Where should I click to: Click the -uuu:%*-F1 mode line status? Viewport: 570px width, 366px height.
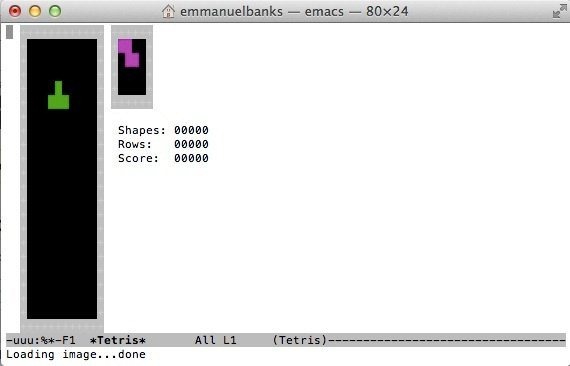[41, 340]
